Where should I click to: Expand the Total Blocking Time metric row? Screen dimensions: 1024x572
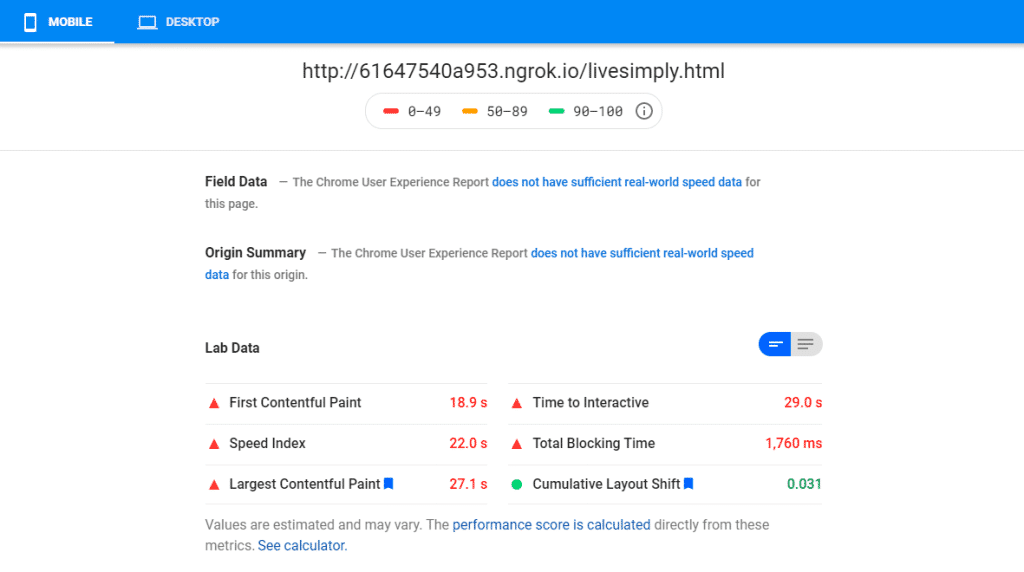click(x=664, y=443)
